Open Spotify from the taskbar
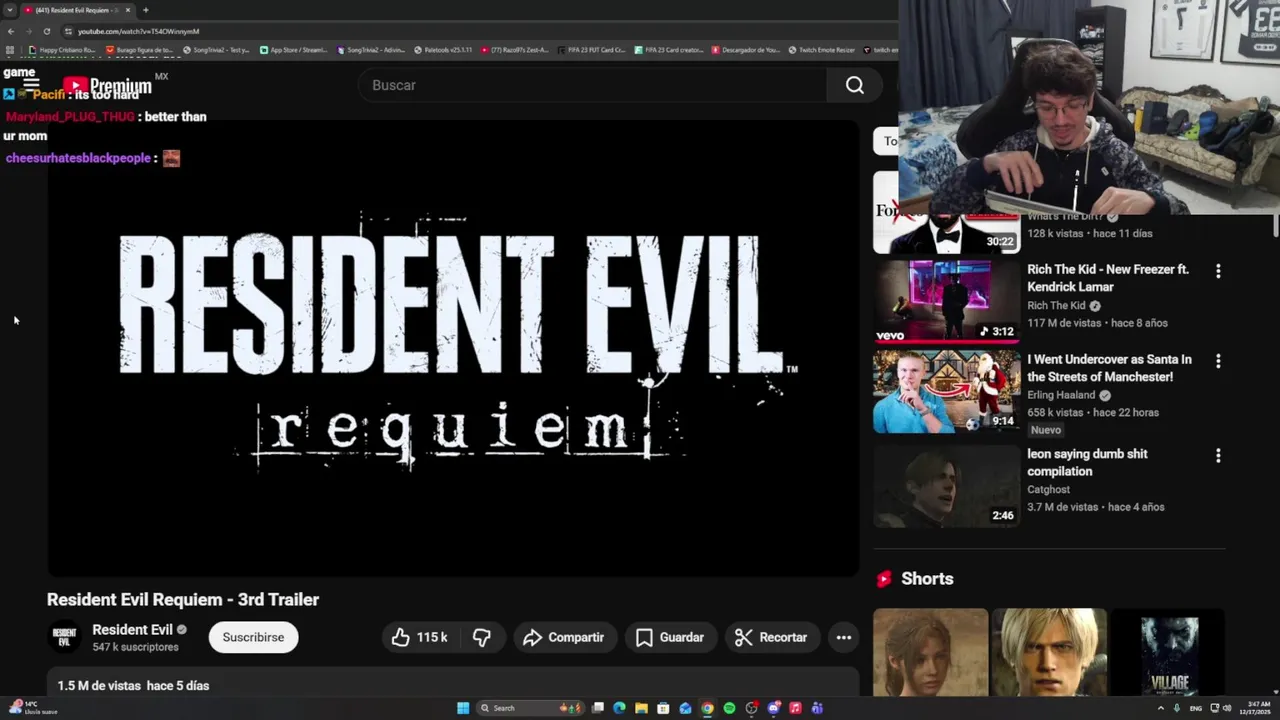The image size is (1280, 720). [x=729, y=708]
